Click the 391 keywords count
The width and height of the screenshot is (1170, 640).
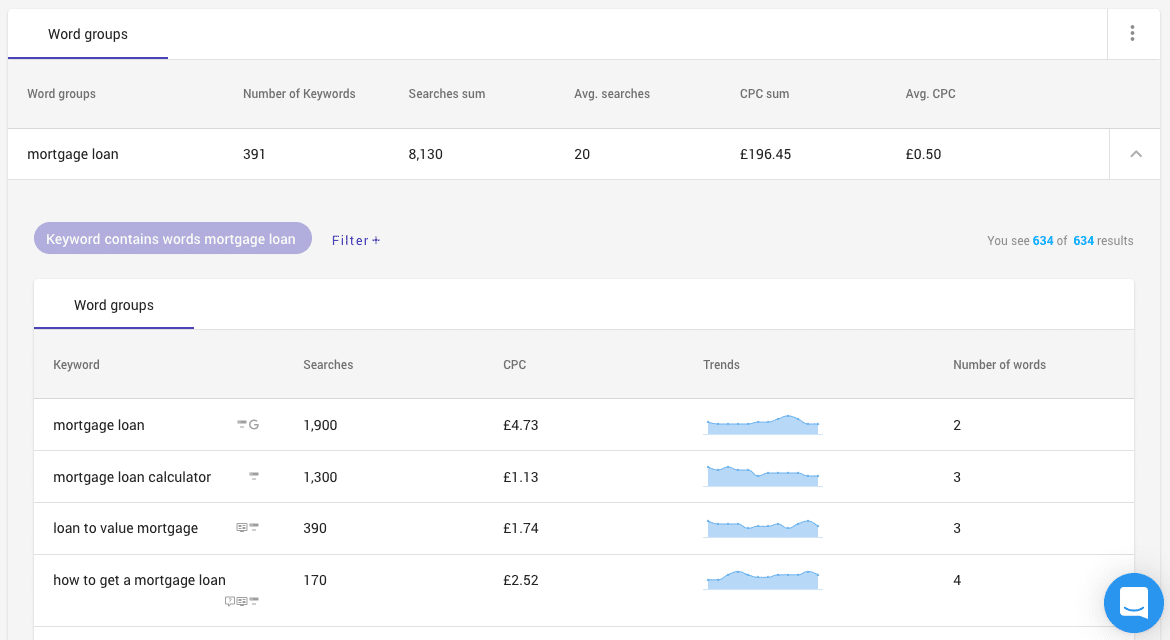[x=254, y=154]
